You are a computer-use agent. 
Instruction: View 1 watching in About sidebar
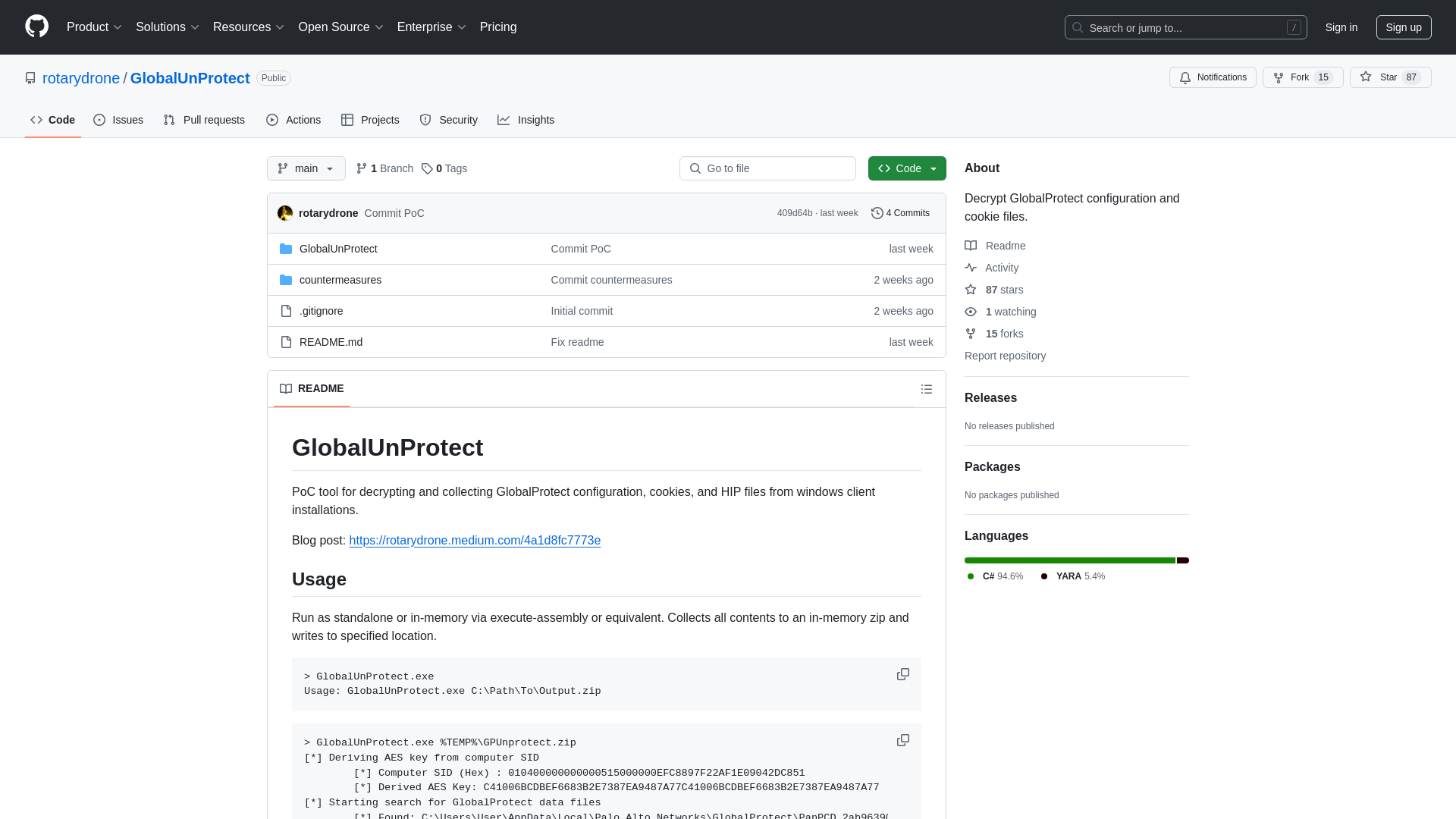(1000, 312)
